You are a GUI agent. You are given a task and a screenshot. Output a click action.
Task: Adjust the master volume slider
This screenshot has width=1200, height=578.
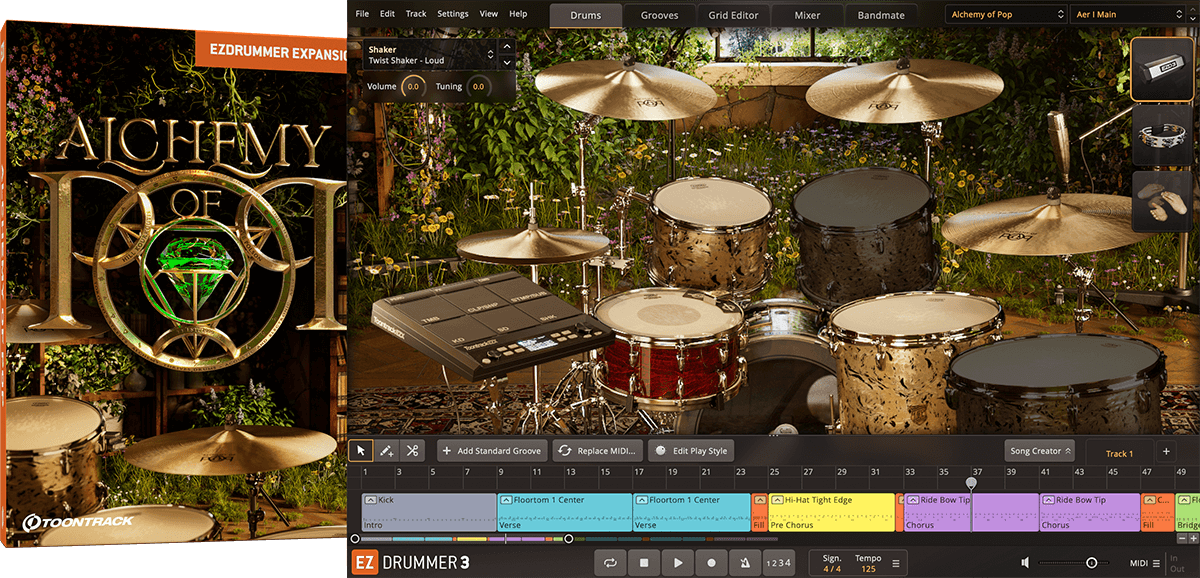click(x=1091, y=563)
